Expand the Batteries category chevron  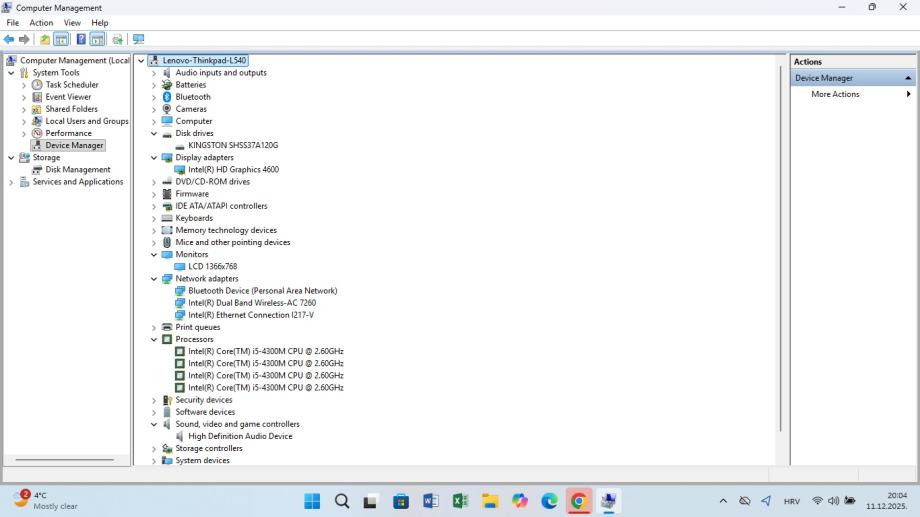(154, 85)
